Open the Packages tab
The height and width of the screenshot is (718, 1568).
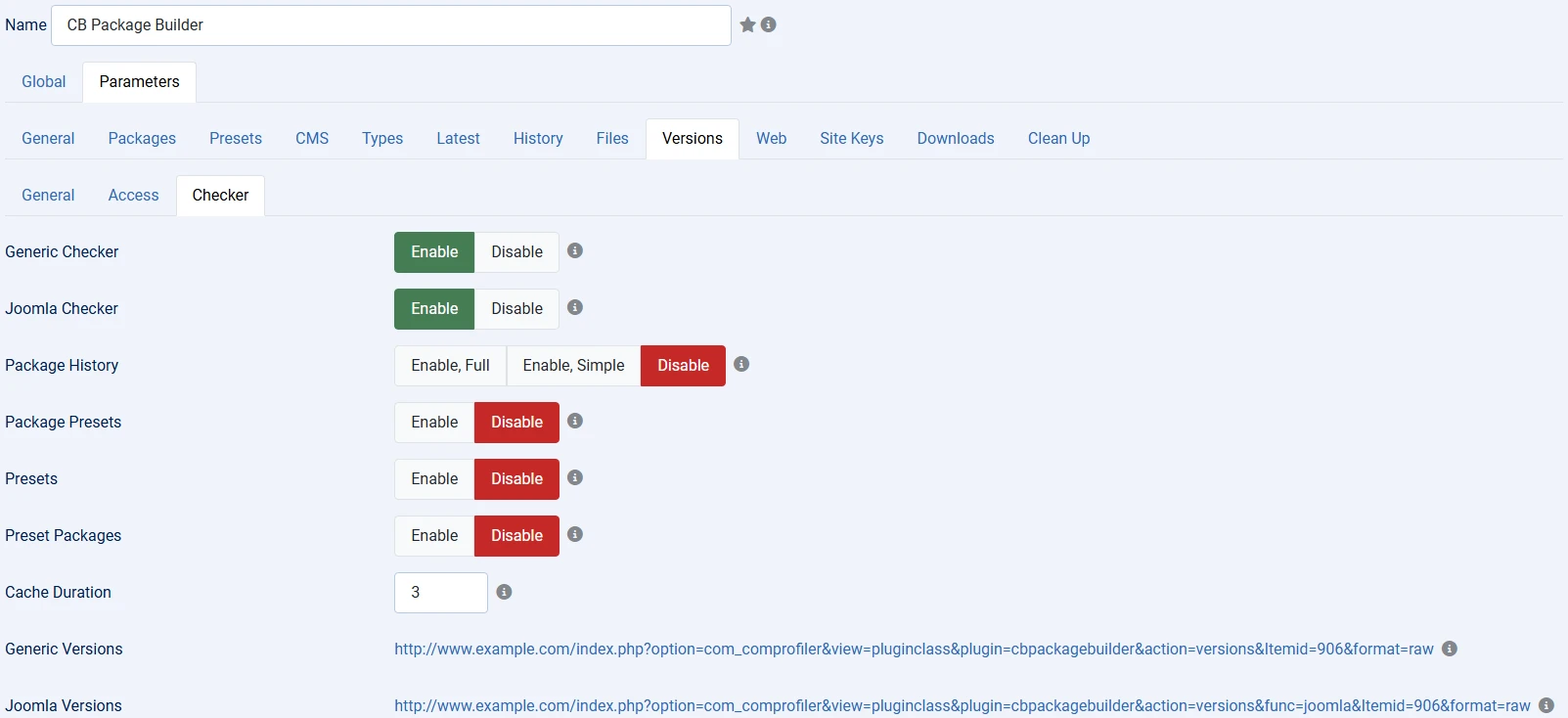click(142, 139)
